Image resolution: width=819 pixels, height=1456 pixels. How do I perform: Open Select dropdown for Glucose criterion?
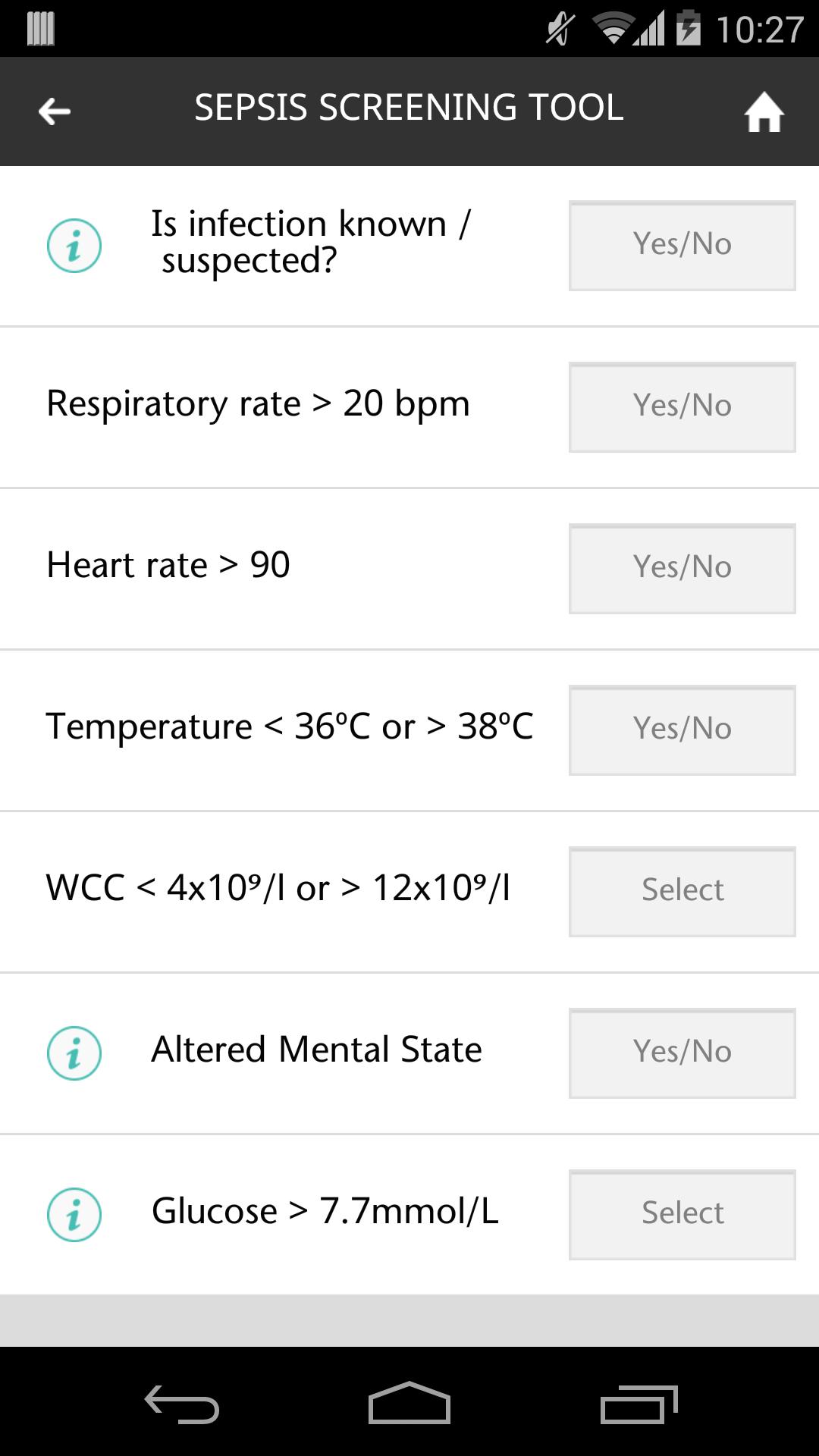682,1215
